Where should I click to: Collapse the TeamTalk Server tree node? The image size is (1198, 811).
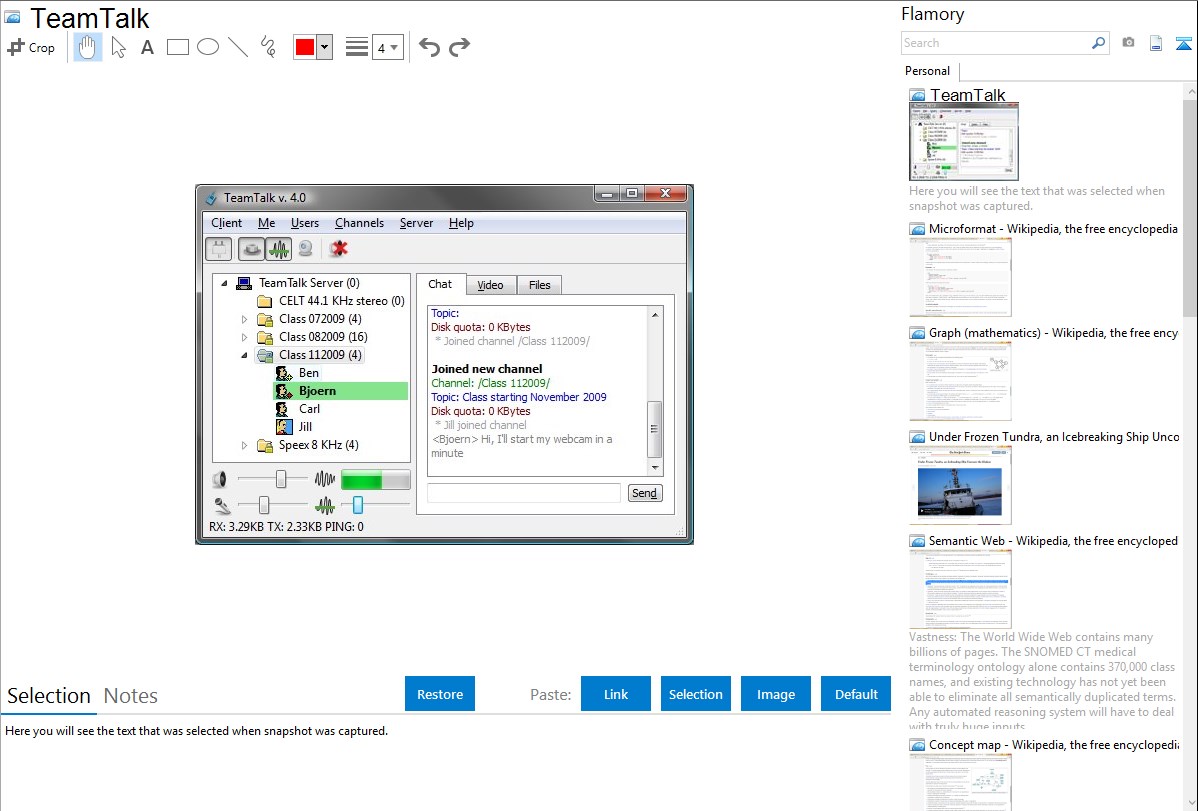[x=225, y=284]
